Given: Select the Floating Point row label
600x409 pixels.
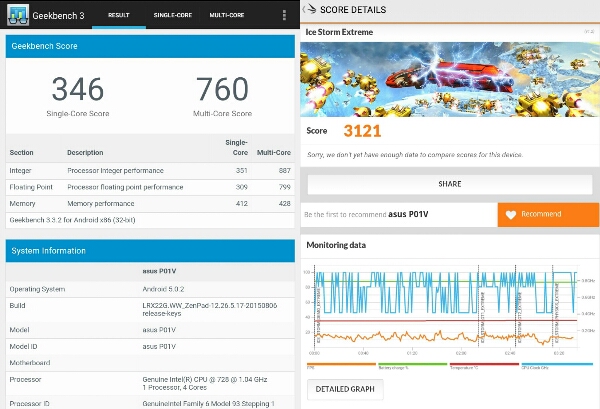Looking at the screenshot, I should pyautogui.click(x=31, y=187).
